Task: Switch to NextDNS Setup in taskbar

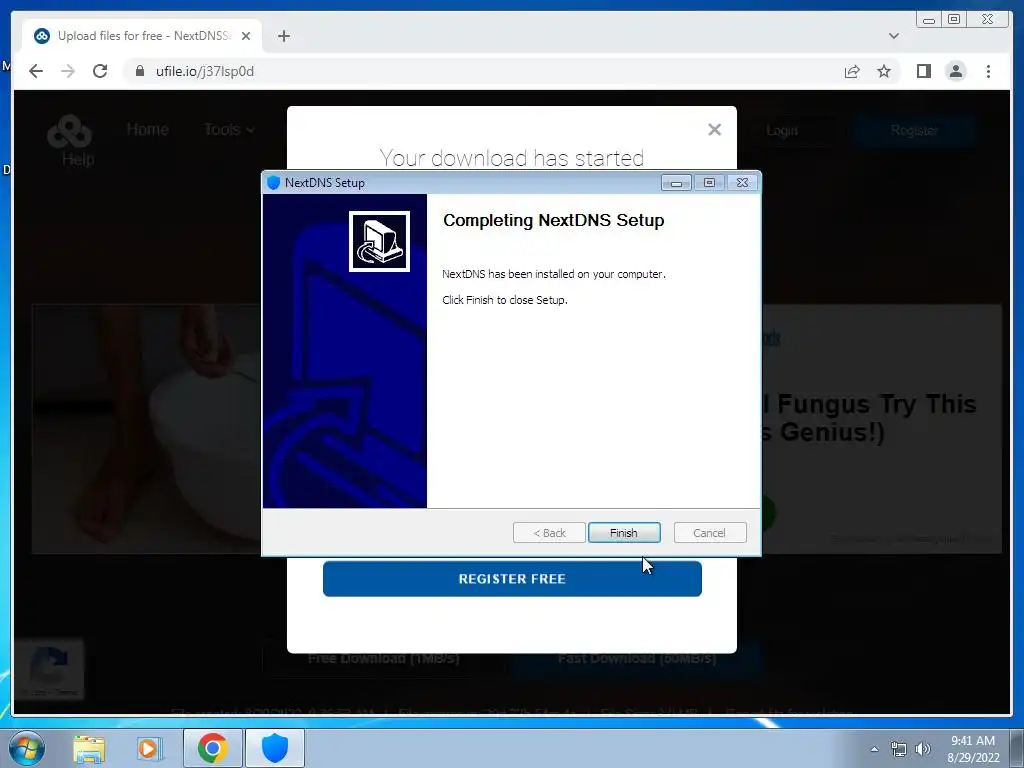Action: 275,748
